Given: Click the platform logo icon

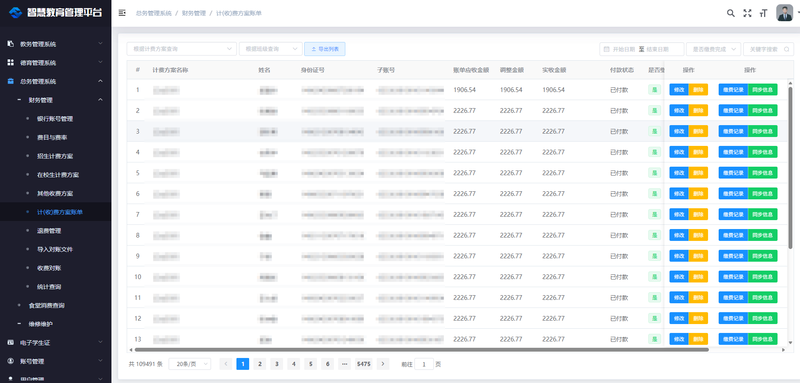Looking at the screenshot, I should click(x=16, y=12).
